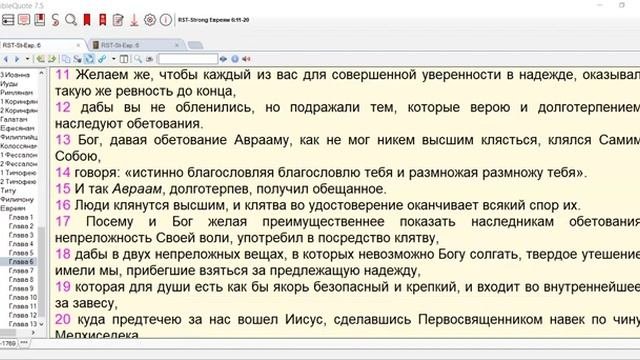Click italic word Авраам in verse 15
Screen dimensions: 640x360
point(137,189)
